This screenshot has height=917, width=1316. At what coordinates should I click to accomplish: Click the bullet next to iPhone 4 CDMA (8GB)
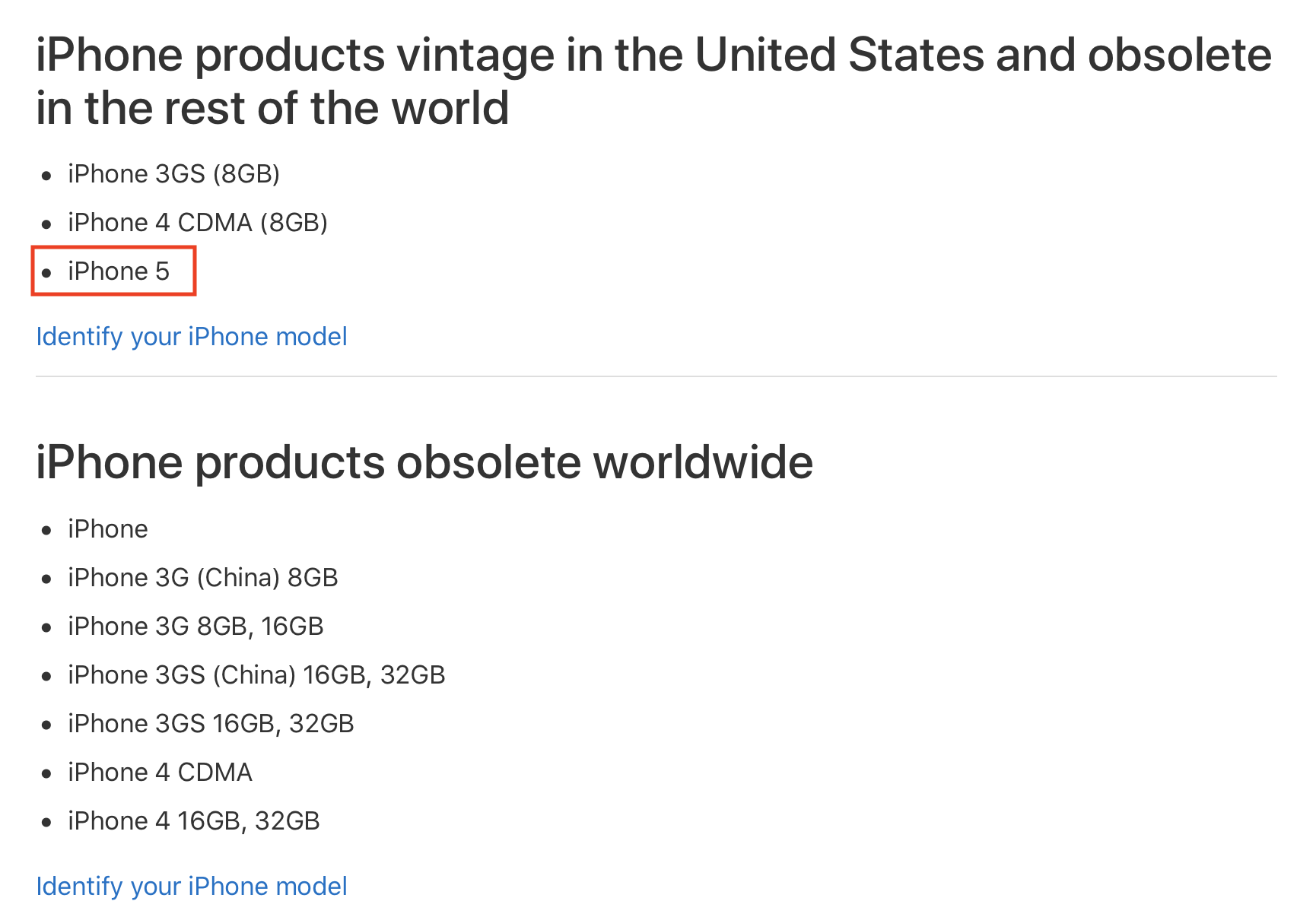[47, 224]
